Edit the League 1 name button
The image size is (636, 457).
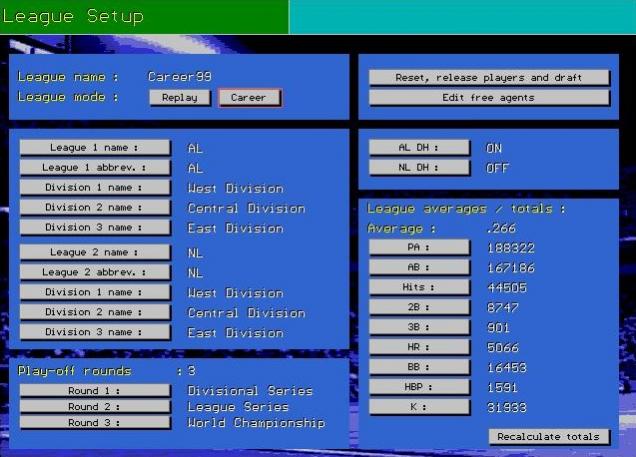[95, 147]
